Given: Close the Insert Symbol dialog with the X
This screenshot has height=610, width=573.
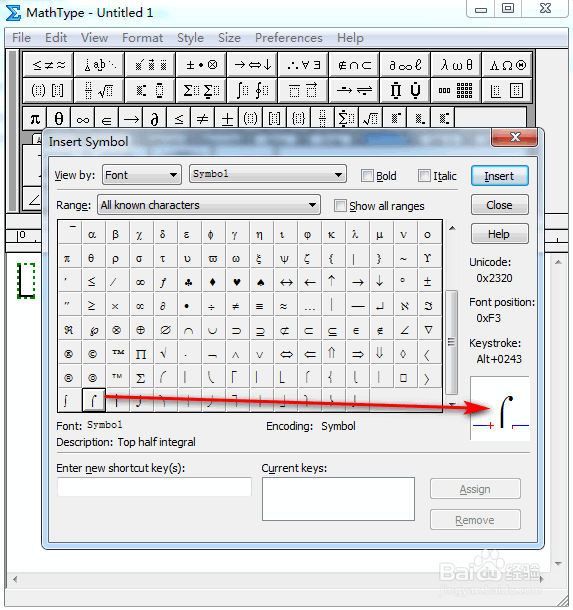Looking at the screenshot, I should tap(515, 137).
